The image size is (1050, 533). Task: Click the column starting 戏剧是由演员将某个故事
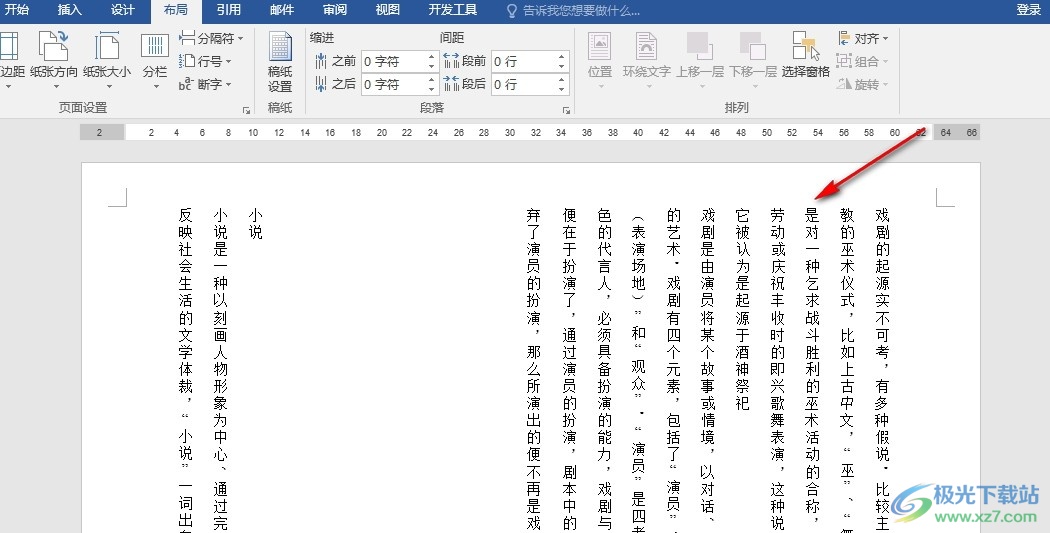707,370
